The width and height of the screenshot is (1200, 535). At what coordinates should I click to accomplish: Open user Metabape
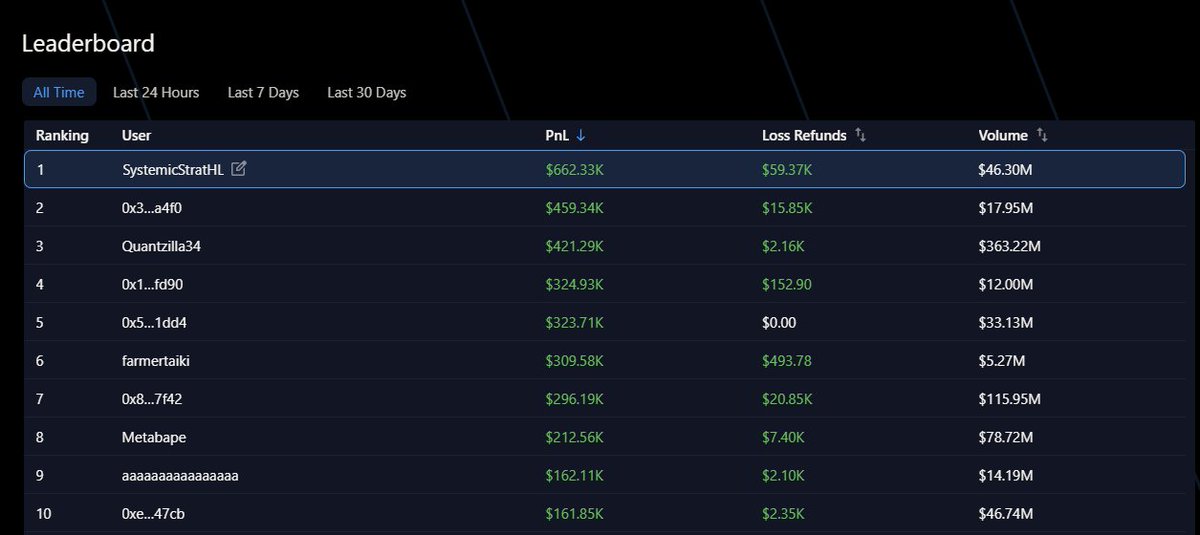(x=154, y=437)
